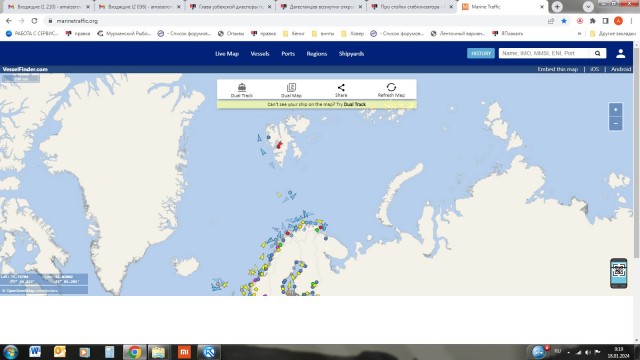Click the HISTORY button

click(x=481, y=53)
